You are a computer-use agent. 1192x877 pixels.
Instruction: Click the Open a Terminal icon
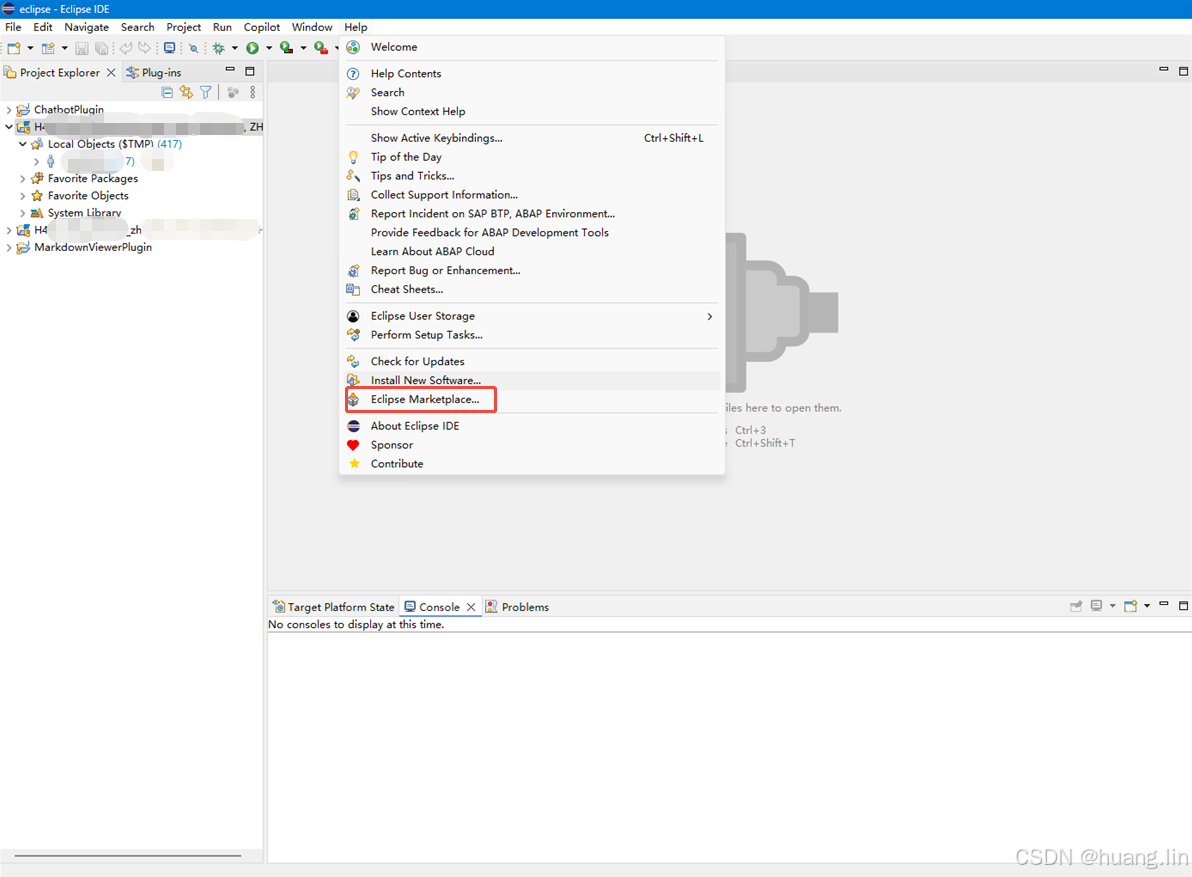170,48
